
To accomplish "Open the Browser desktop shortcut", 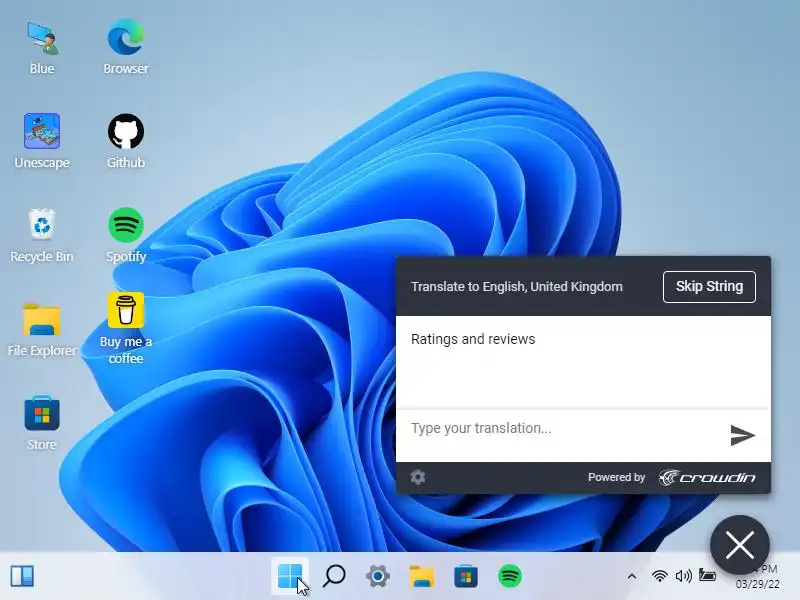I will (x=126, y=47).
